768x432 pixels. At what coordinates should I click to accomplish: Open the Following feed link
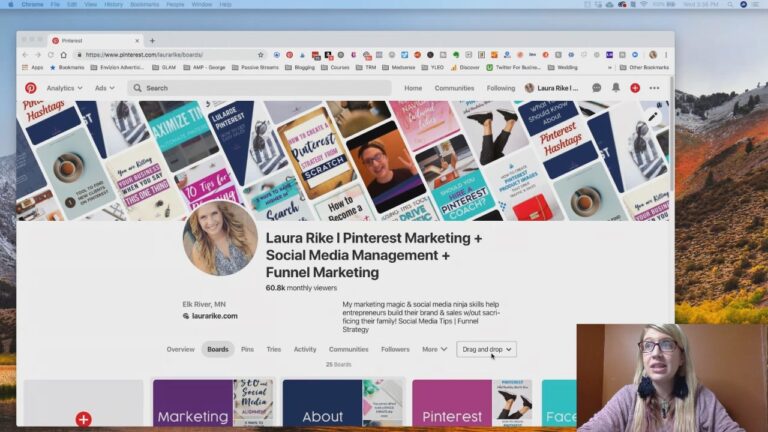(501, 88)
